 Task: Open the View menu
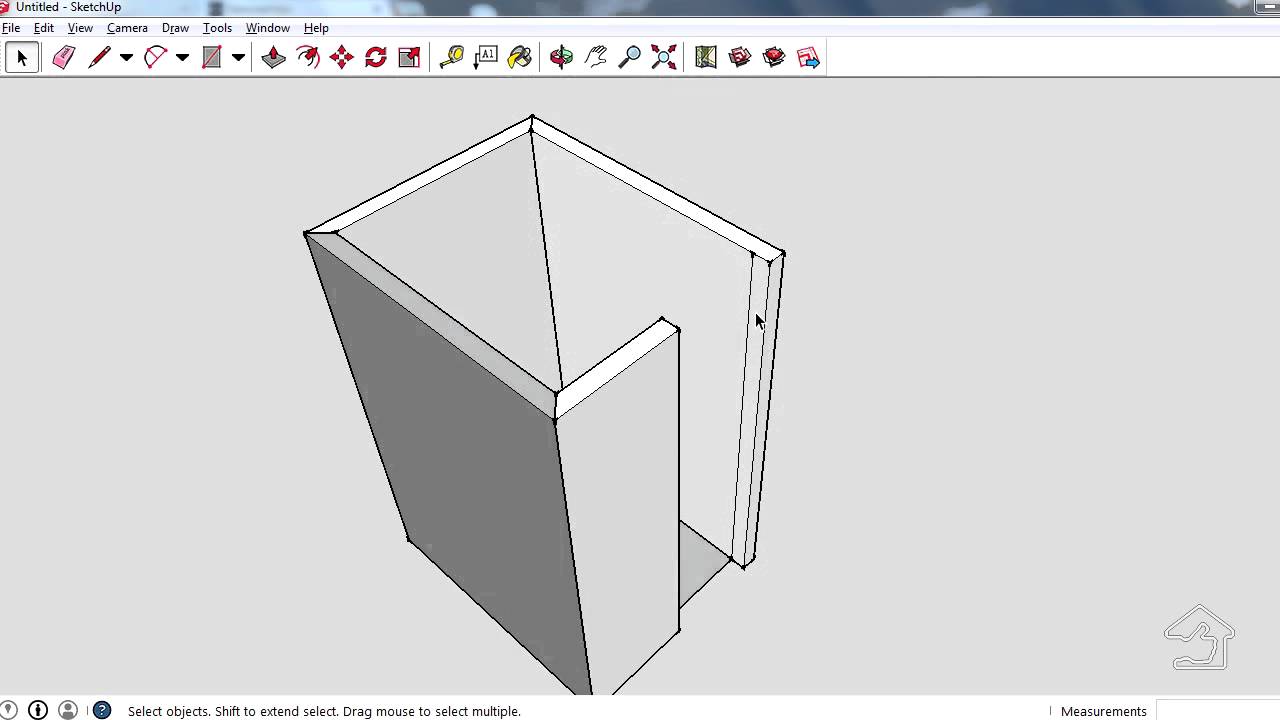[x=80, y=28]
